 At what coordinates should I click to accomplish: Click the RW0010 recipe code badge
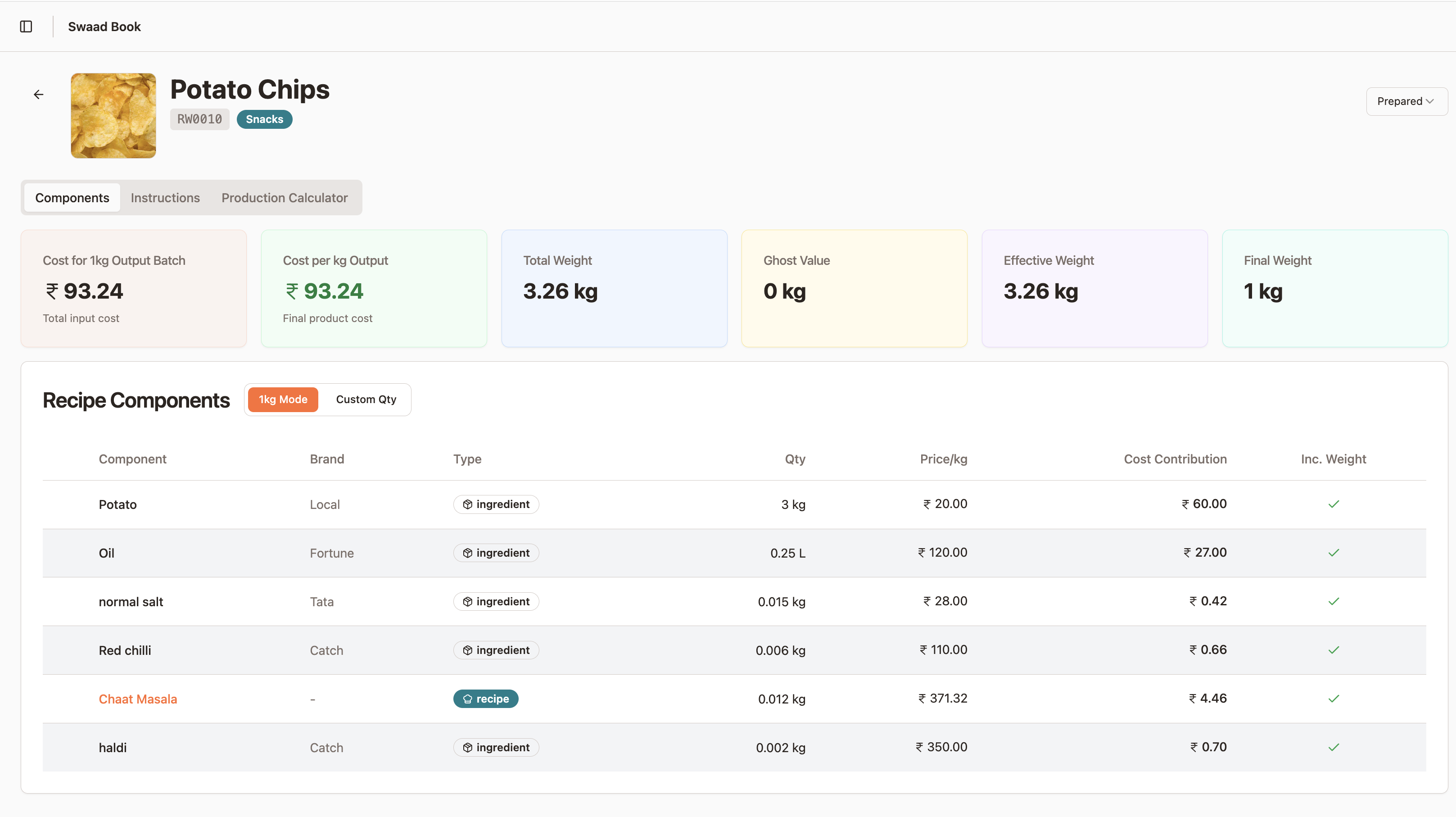click(199, 119)
